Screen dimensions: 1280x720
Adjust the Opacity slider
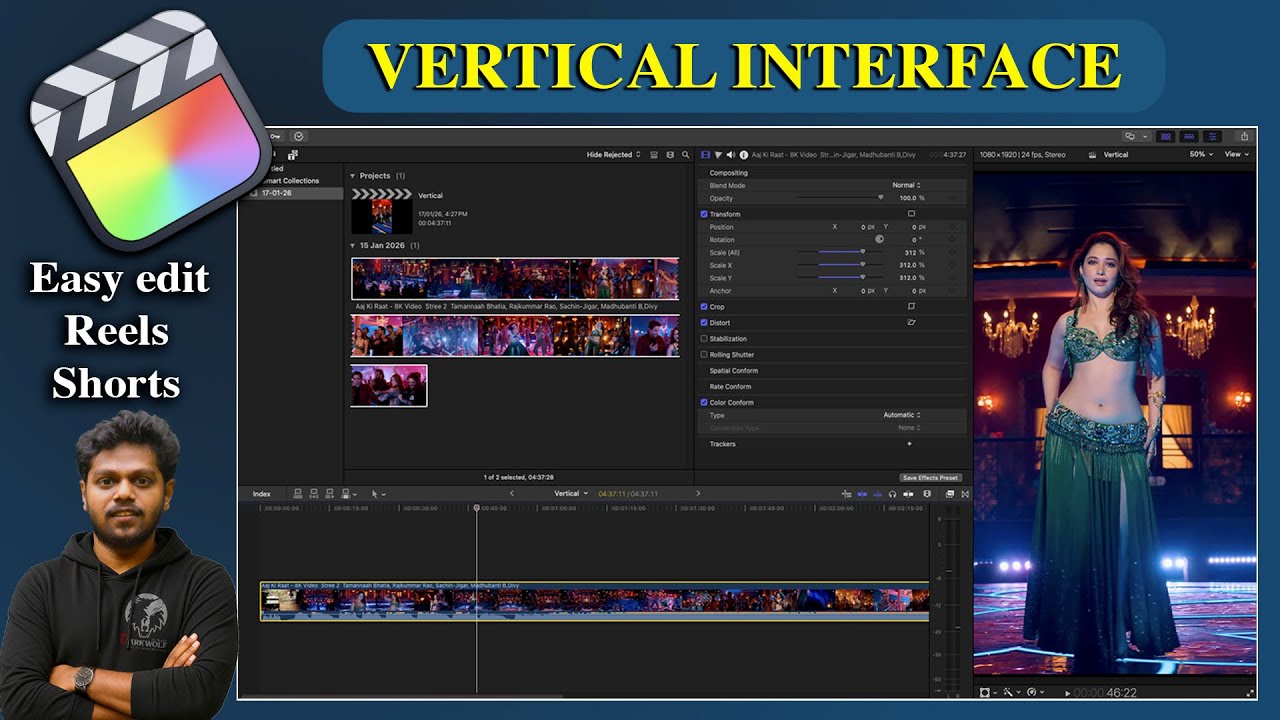tap(840, 198)
